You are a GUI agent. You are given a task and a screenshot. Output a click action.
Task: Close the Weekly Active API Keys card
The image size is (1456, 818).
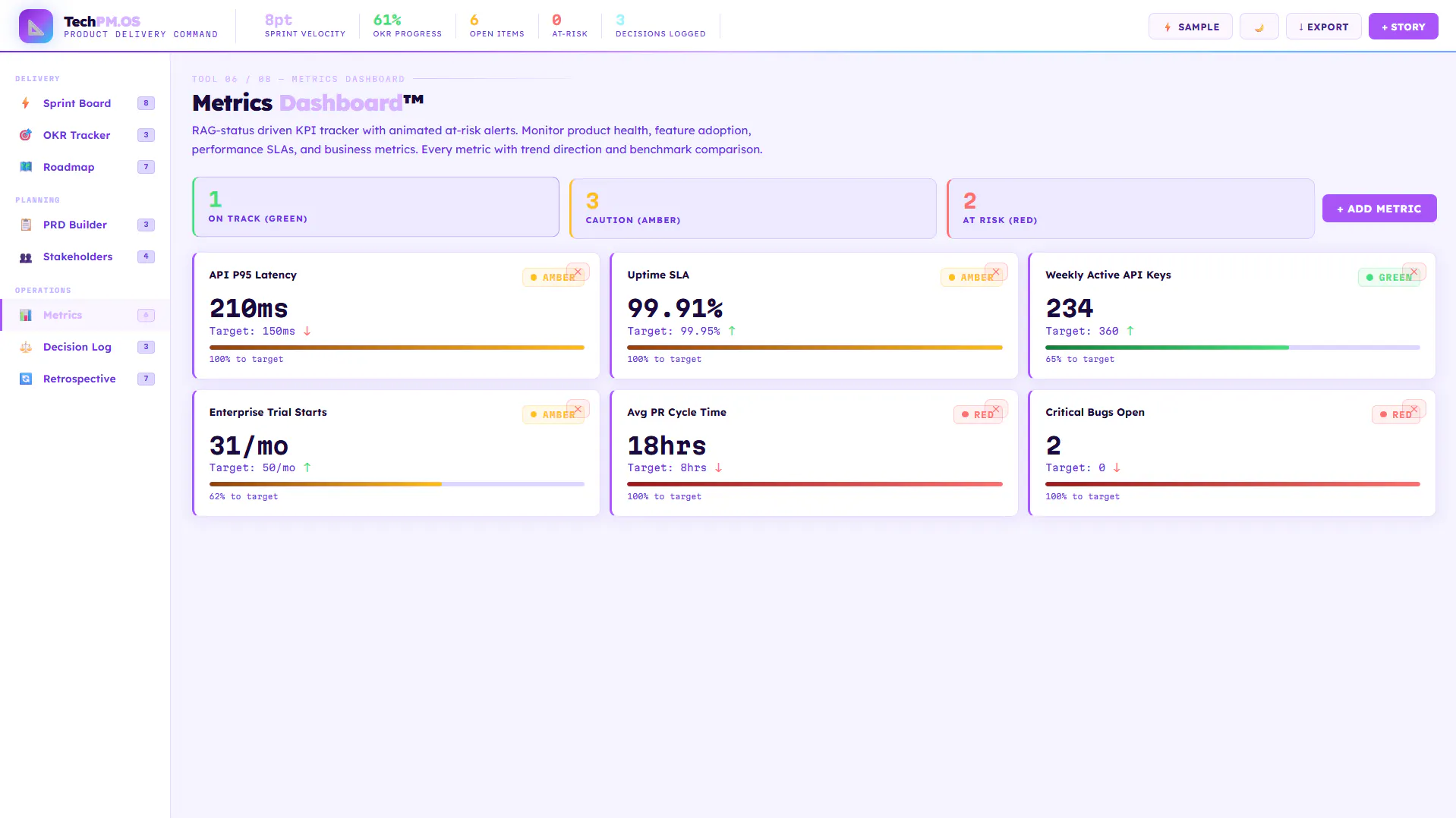[1414, 272]
